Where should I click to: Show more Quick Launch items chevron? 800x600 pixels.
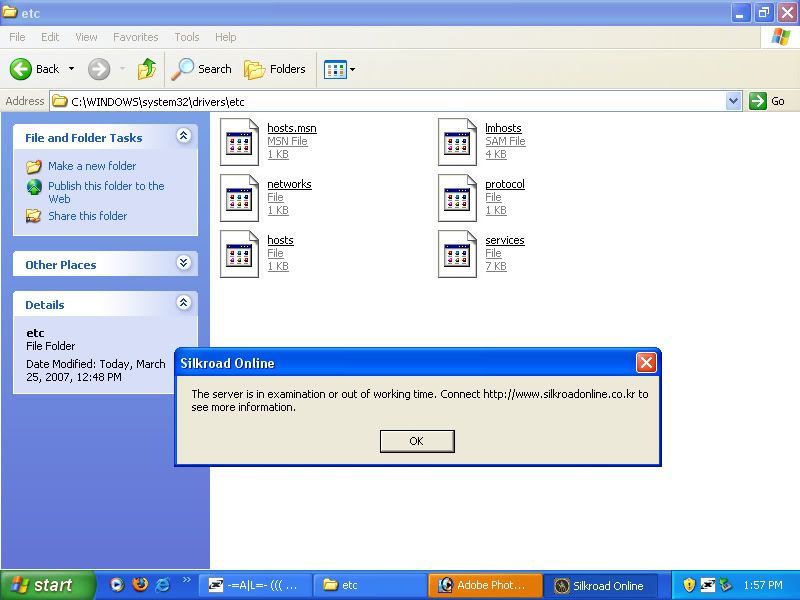(x=186, y=580)
